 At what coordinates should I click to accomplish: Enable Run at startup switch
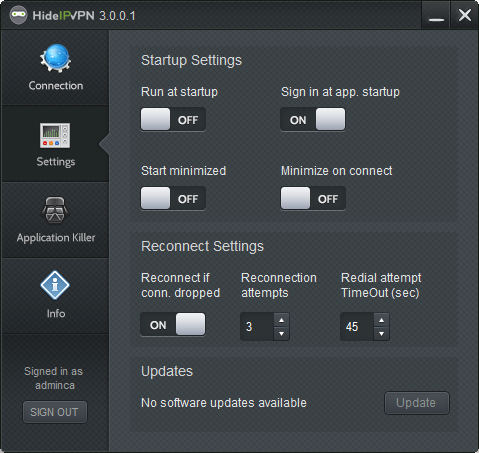click(173, 119)
